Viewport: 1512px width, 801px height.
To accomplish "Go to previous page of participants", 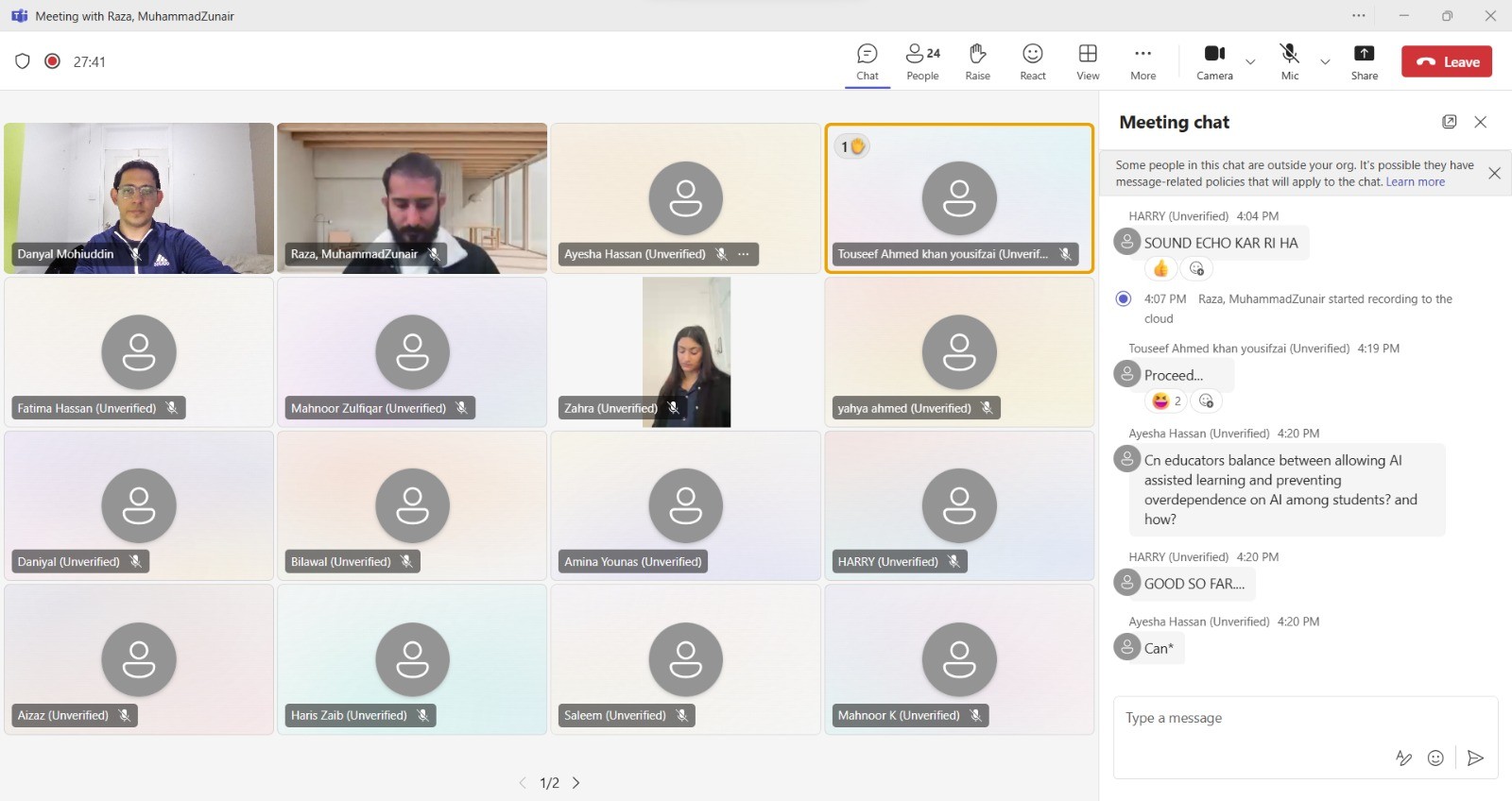I will point(523,783).
